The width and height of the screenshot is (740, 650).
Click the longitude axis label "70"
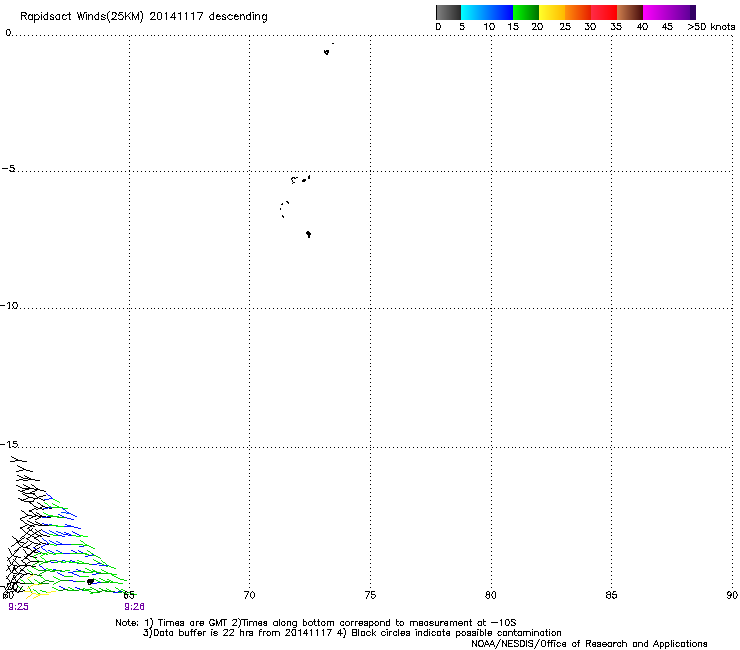[249, 595]
